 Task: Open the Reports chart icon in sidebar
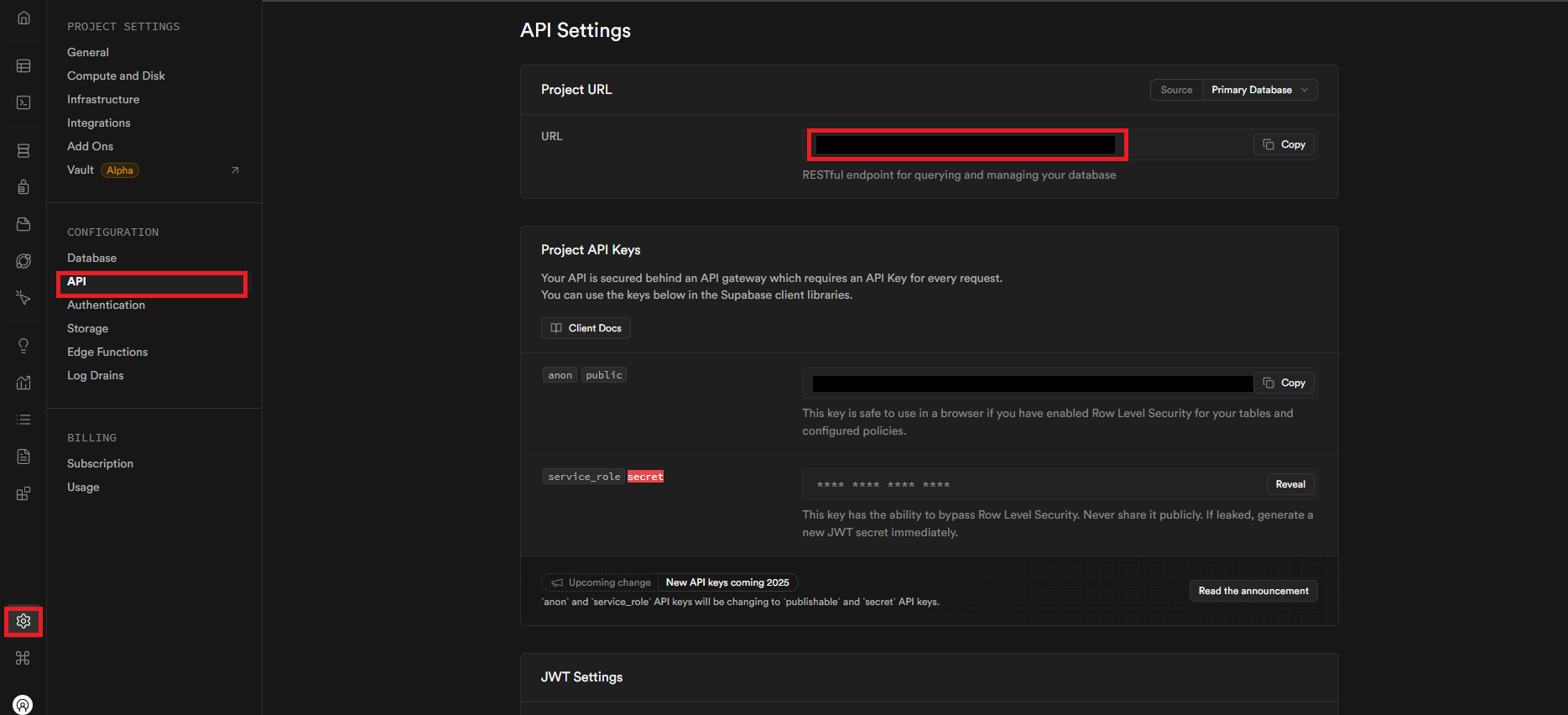click(23, 383)
